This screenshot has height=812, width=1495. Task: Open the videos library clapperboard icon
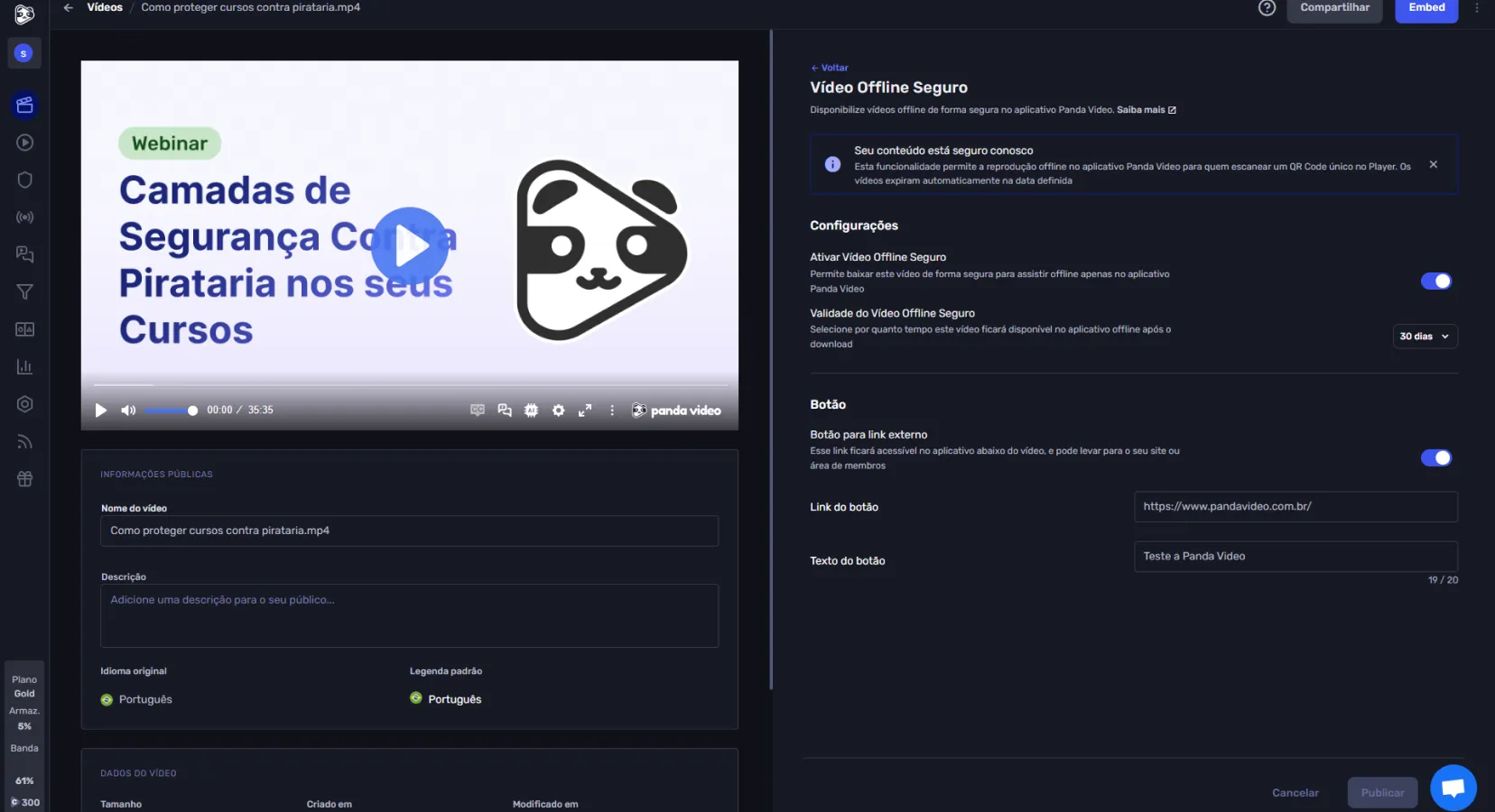(x=24, y=106)
